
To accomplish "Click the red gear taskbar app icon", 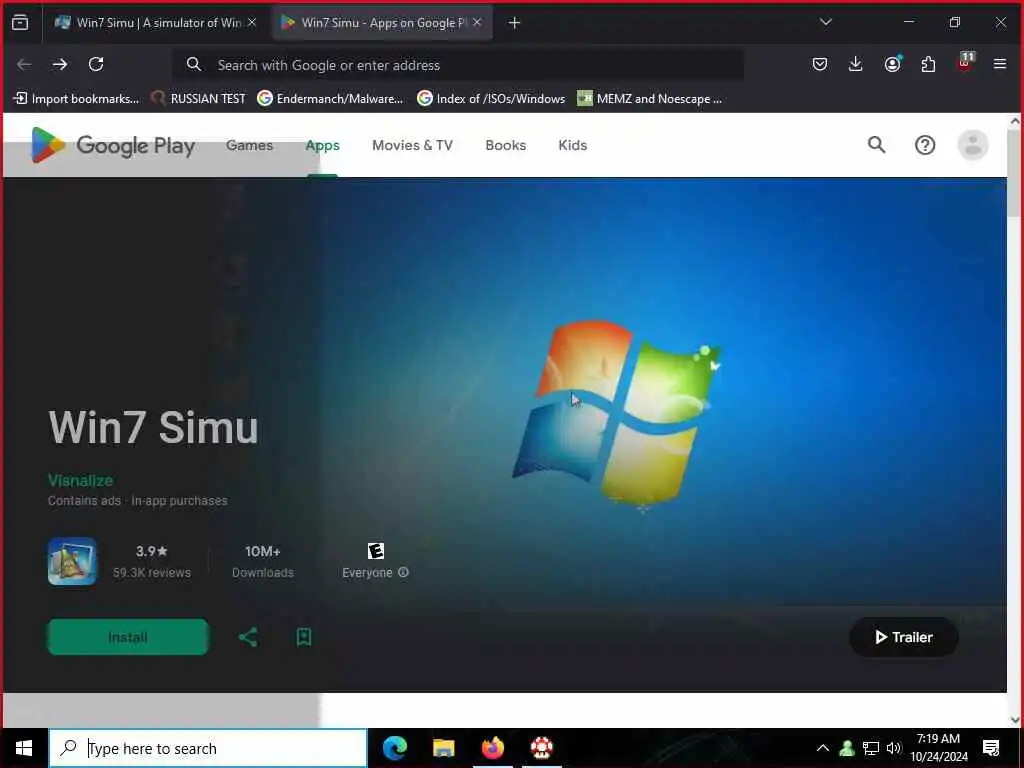I will (x=541, y=748).
